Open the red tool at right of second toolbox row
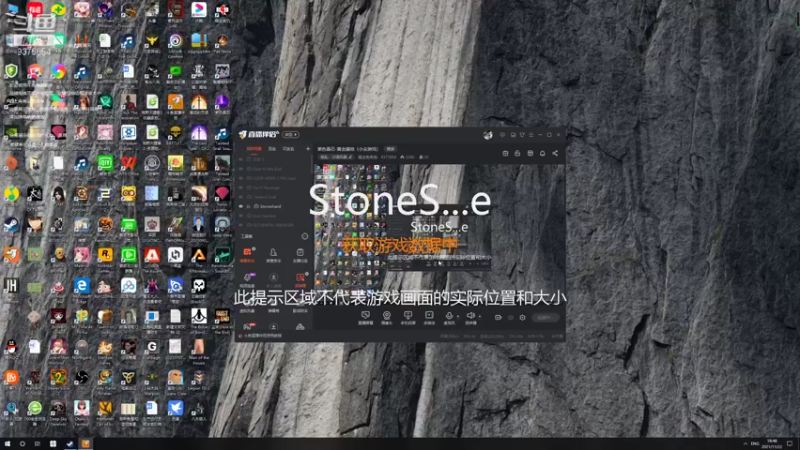The width and height of the screenshot is (800, 450). tap(300, 280)
